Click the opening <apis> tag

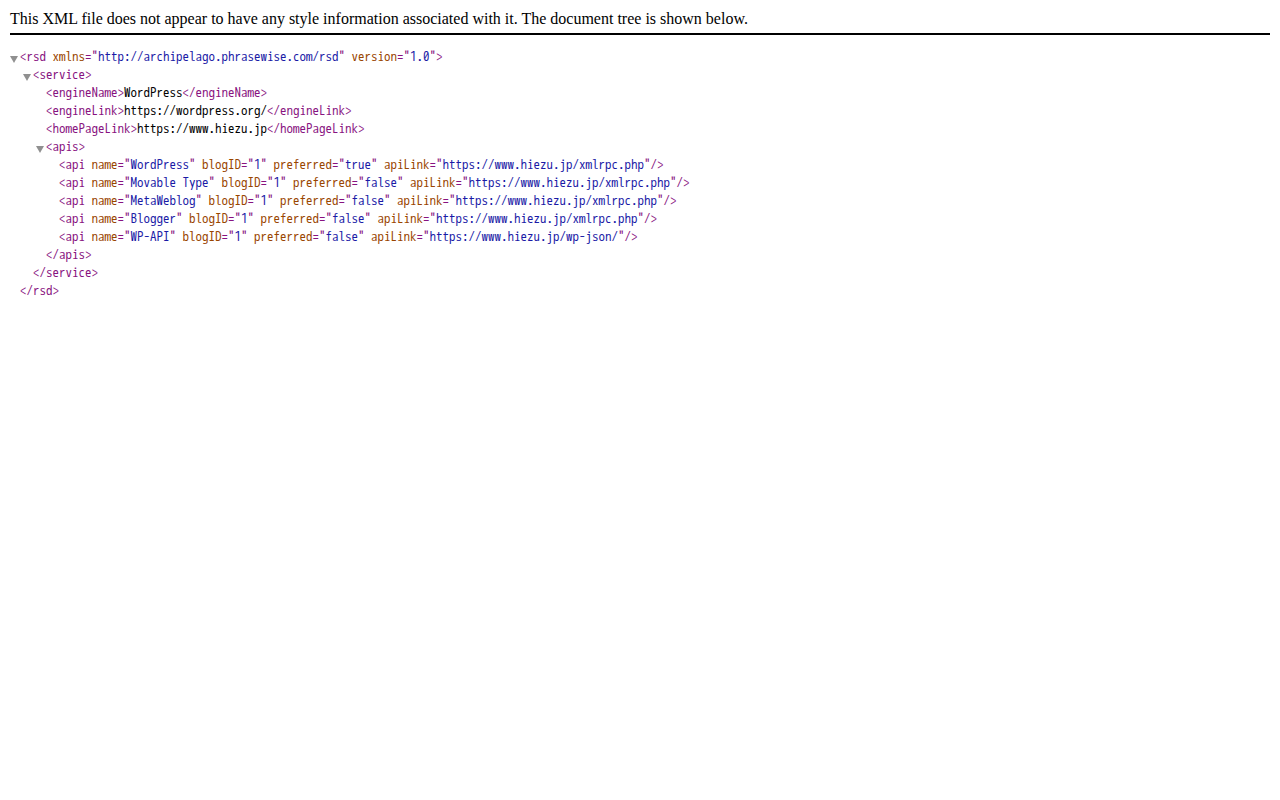(66, 147)
